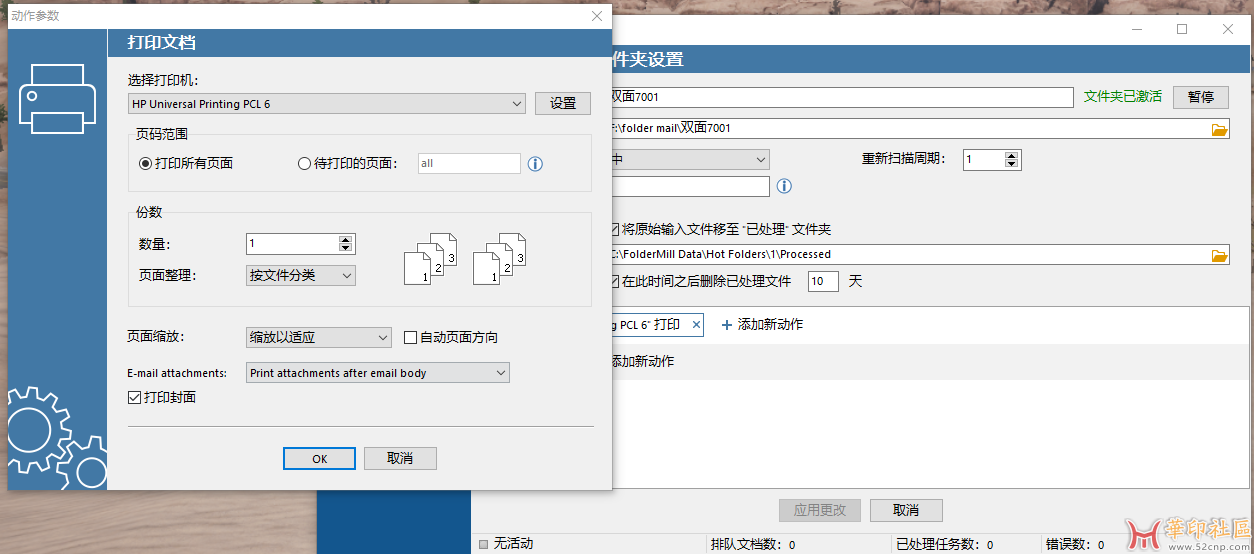The width and height of the screenshot is (1254, 554).
Task: Enable the 自动页面方向 checkbox
Action: (x=410, y=338)
